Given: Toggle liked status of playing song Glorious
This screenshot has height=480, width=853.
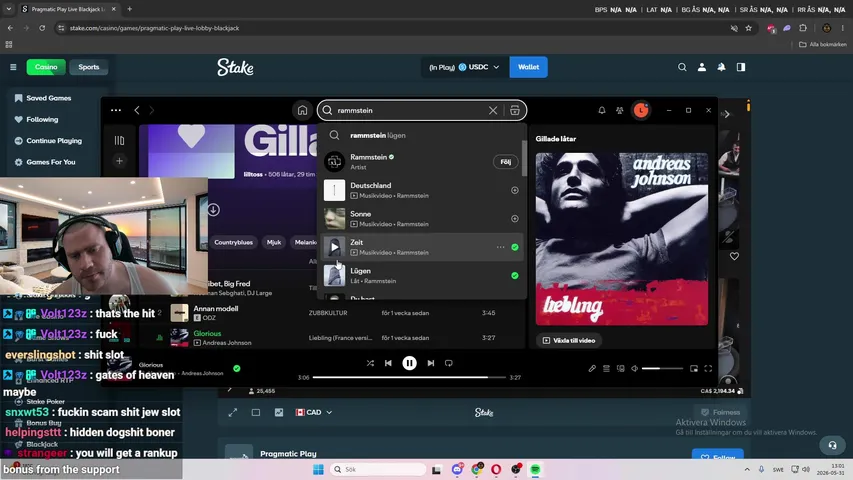Looking at the screenshot, I should pyautogui.click(x=237, y=368).
